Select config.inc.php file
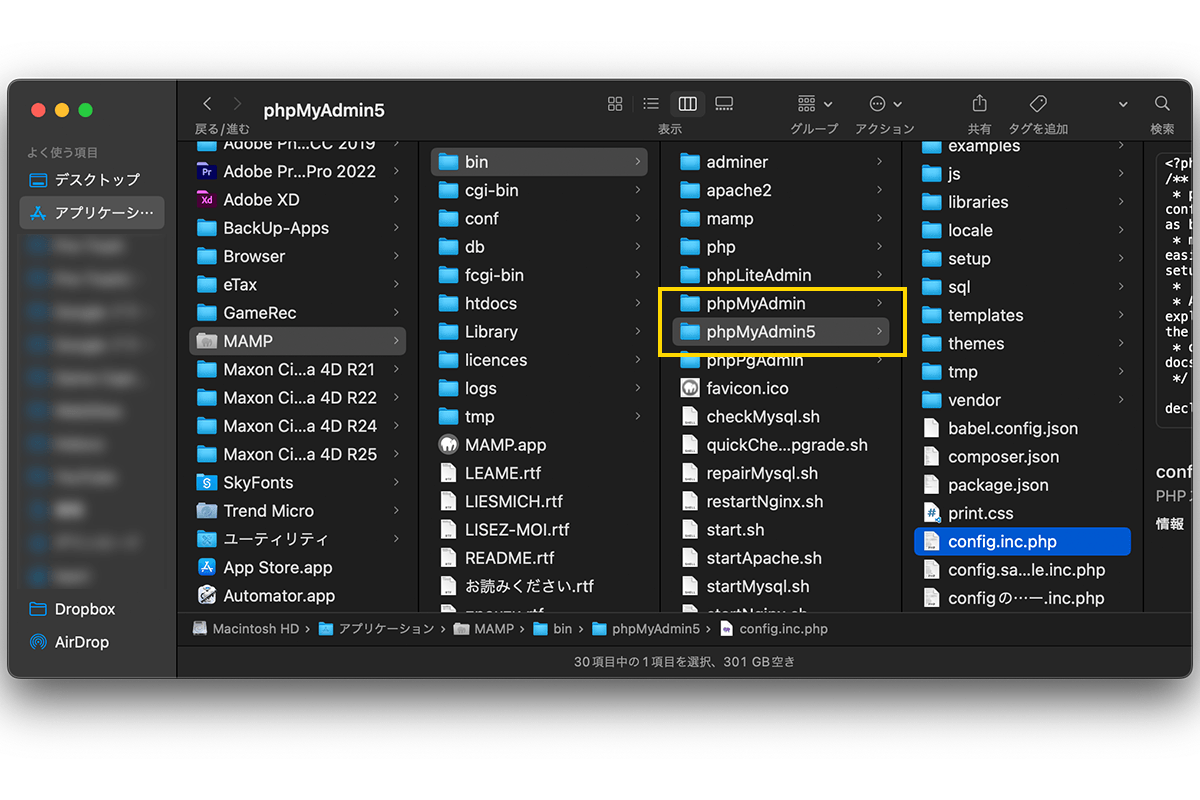1200x800 pixels. pos(1023,541)
